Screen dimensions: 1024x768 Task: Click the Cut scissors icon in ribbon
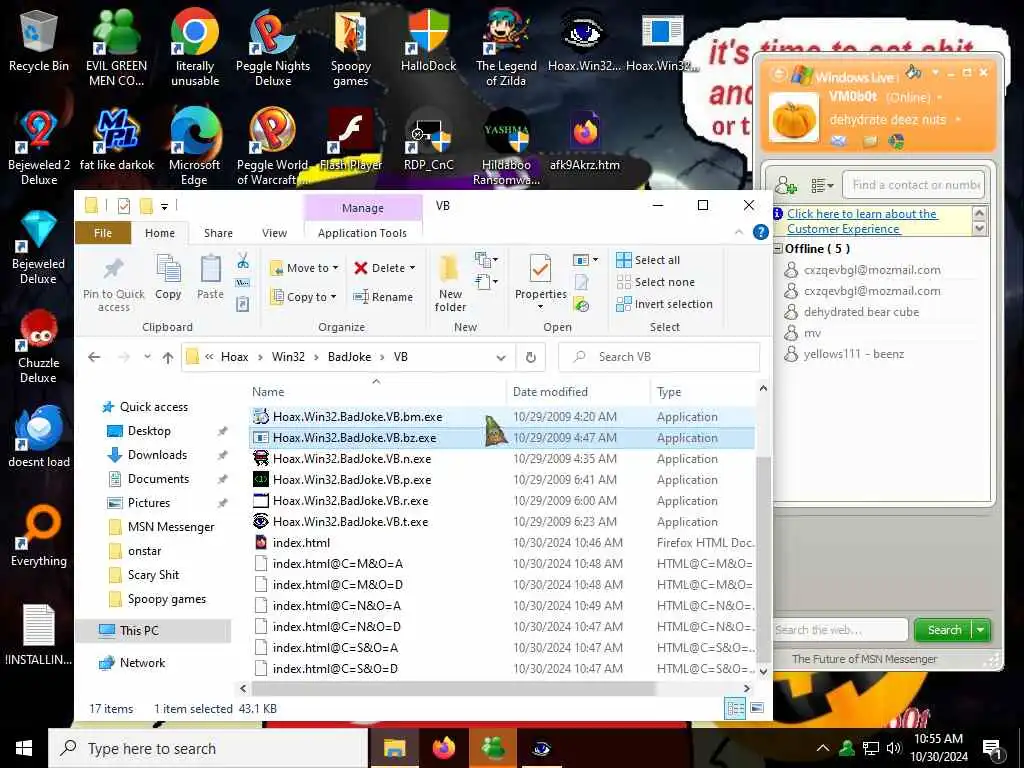[x=243, y=261]
